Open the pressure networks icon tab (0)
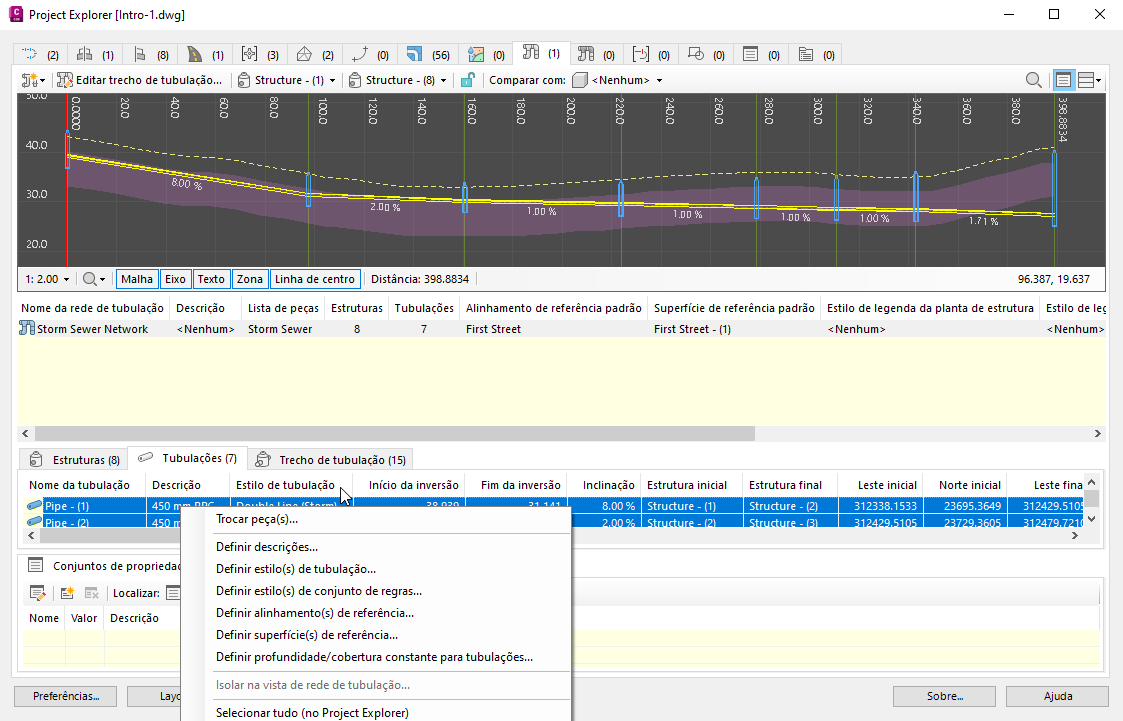 pyautogui.click(x=596, y=54)
